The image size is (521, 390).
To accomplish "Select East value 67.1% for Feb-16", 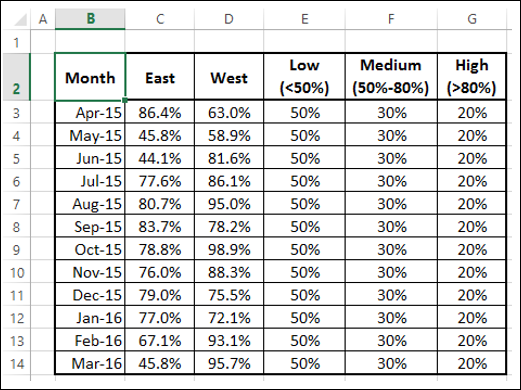I will 160,340.
